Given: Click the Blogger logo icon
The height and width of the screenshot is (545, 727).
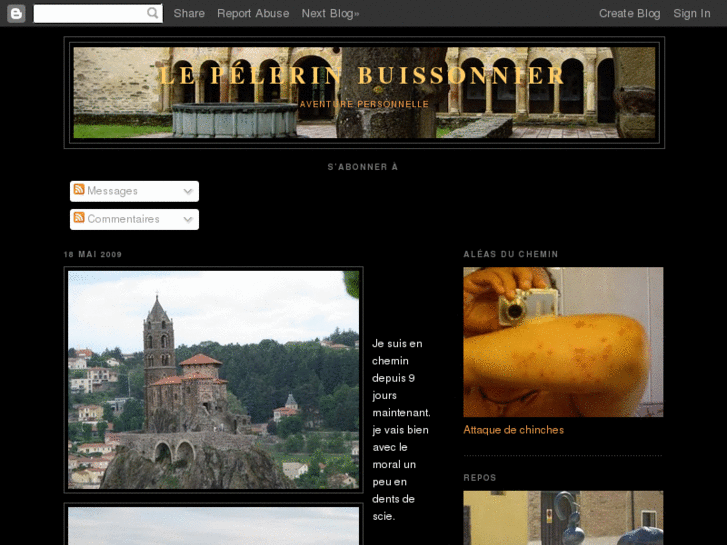Looking at the screenshot, I should click(x=16, y=13).
